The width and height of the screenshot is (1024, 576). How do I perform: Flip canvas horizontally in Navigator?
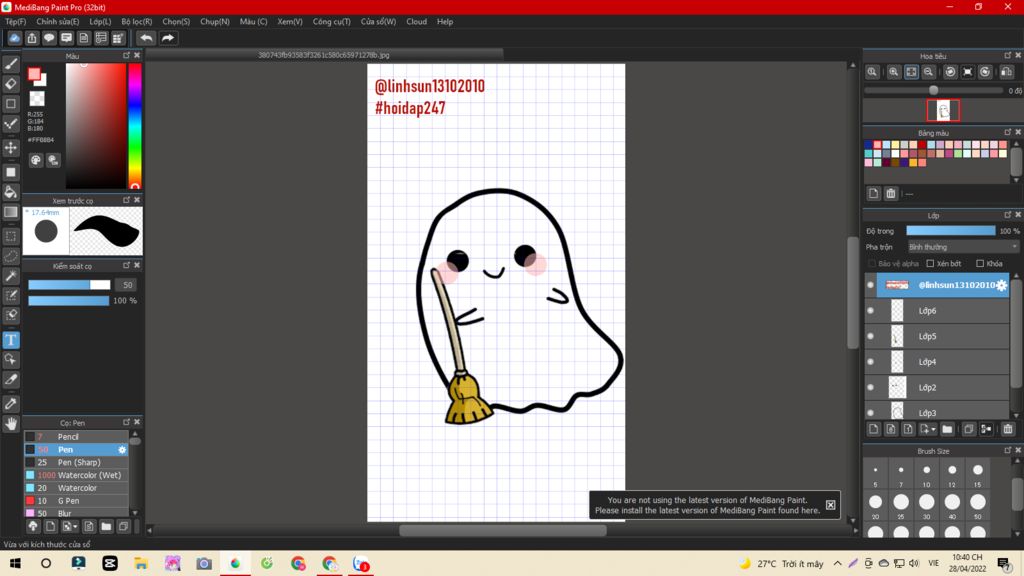pyautogui.click(x=1006, y=72)
